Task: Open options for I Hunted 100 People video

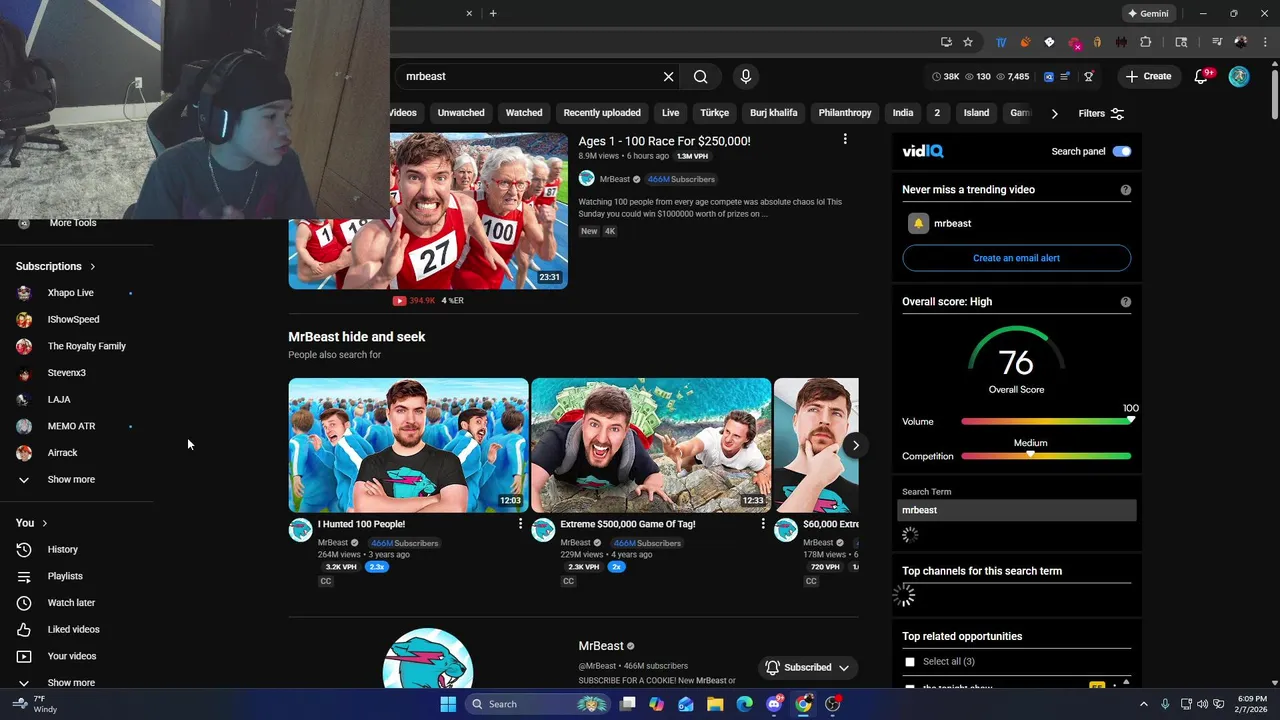Action: tap(520, 524)
